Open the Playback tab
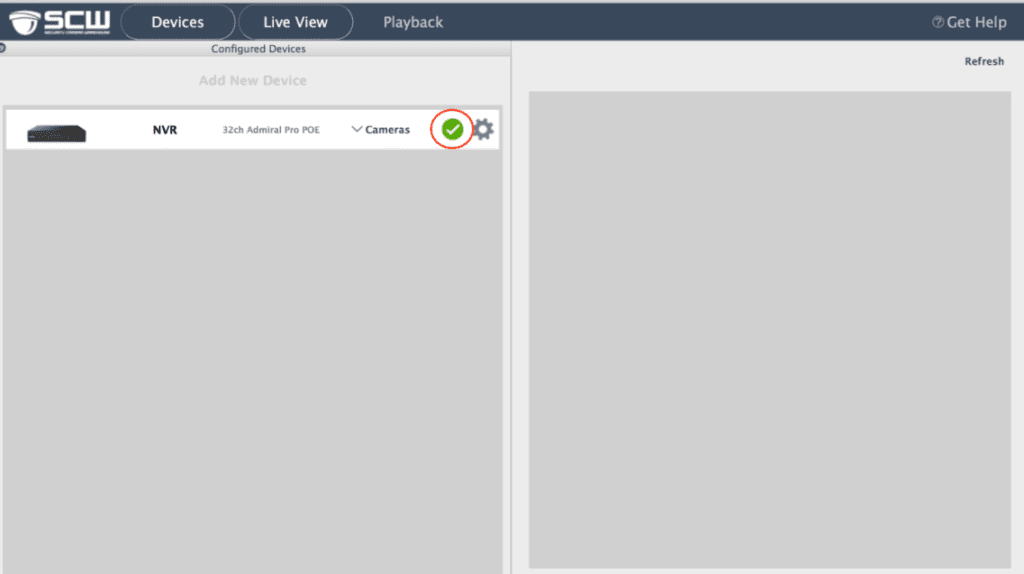Viewport: 1024px width, 574px height. (x=413, y=22)
